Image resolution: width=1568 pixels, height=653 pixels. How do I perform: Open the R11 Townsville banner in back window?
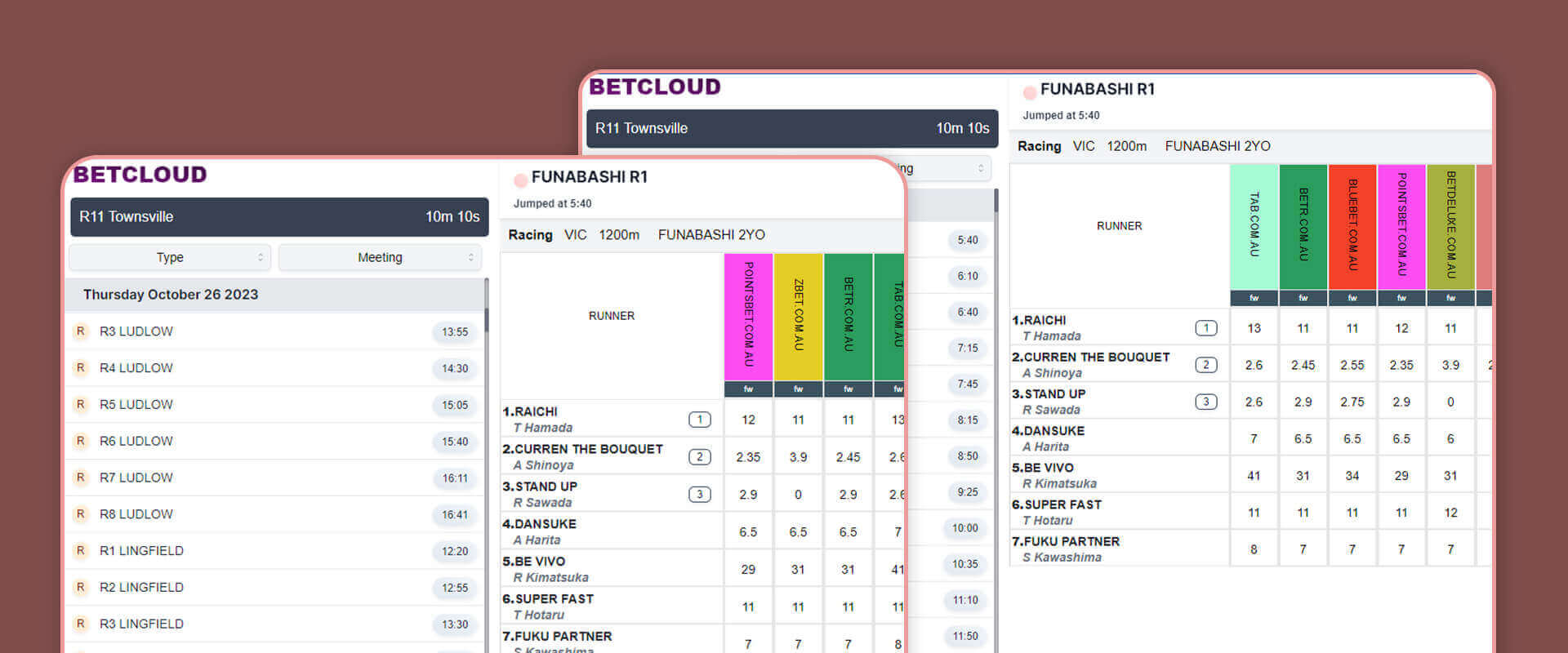click(792, 129)
